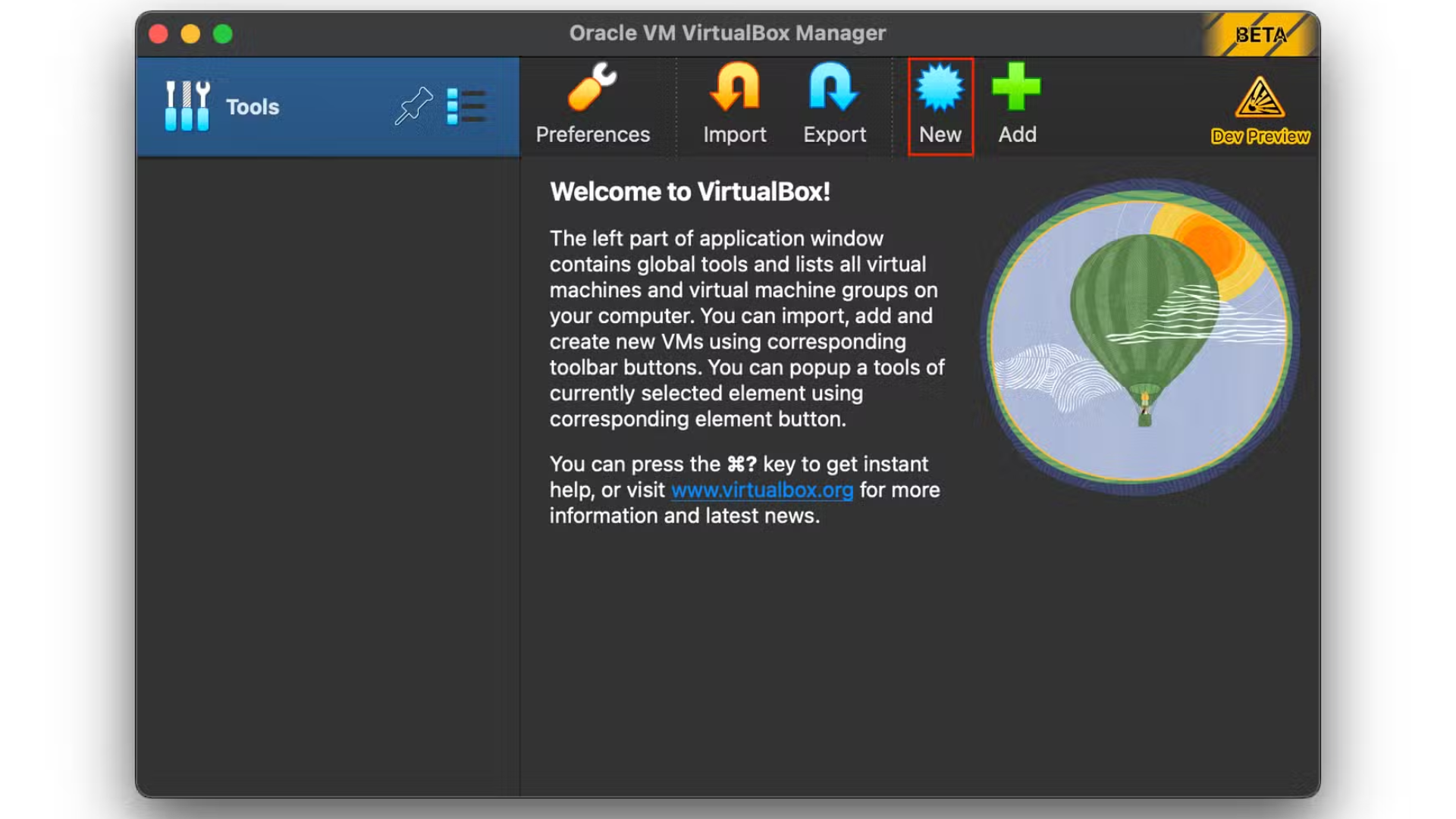The image size is (1456, 819).
Task: Click the Import appliance toolbar icon
Action: pyautogui.click(x=734, y=105)
